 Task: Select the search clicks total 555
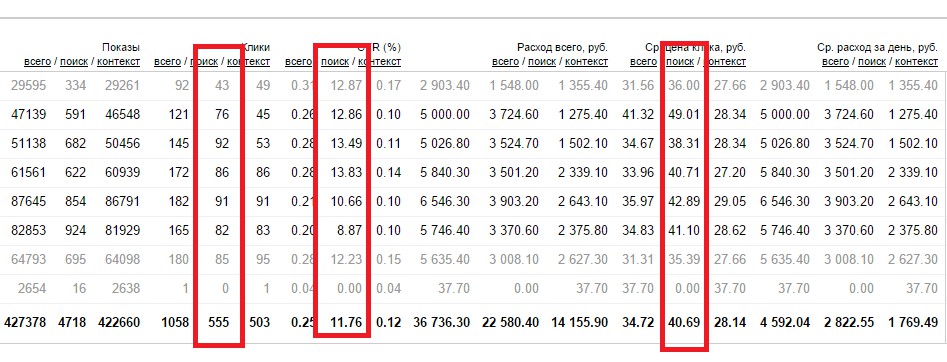tap(219, 323)
